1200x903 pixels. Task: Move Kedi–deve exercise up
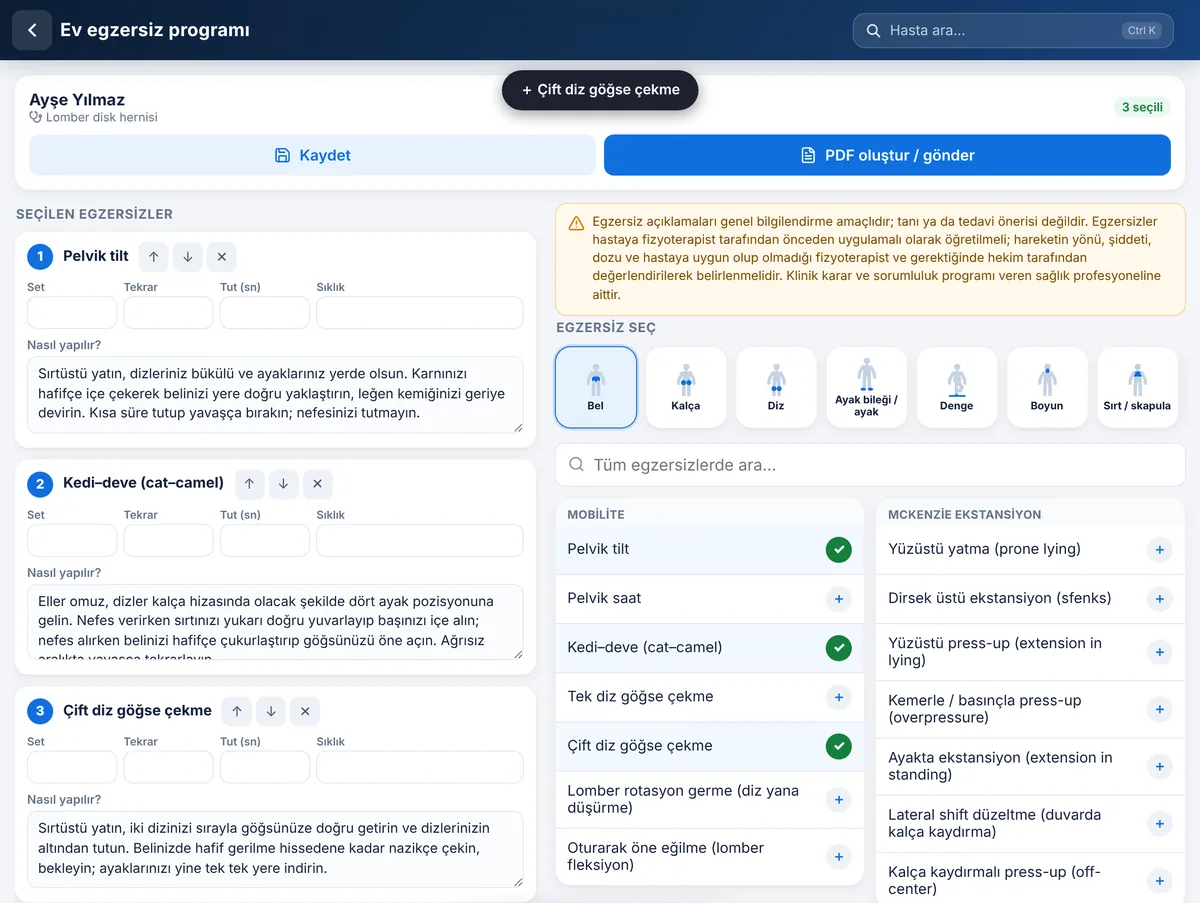click(249, 484)
